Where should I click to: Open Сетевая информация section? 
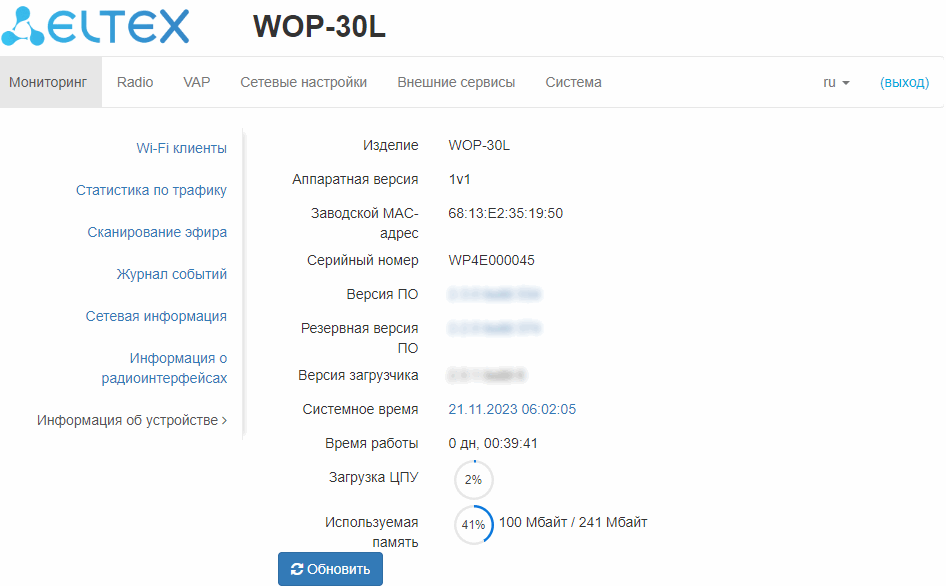click(x=156, y=316)
